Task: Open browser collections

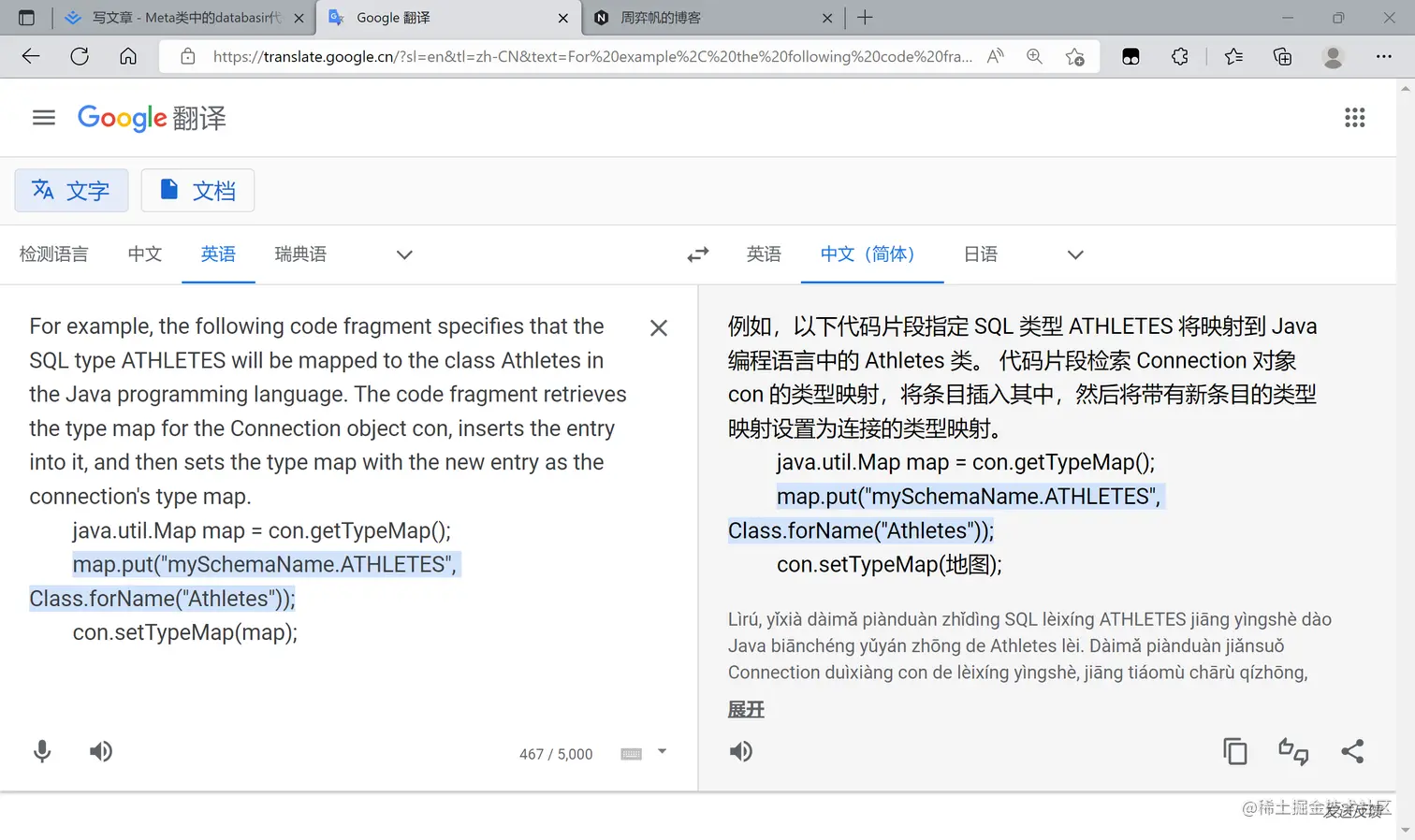Action: [1283, 56]
